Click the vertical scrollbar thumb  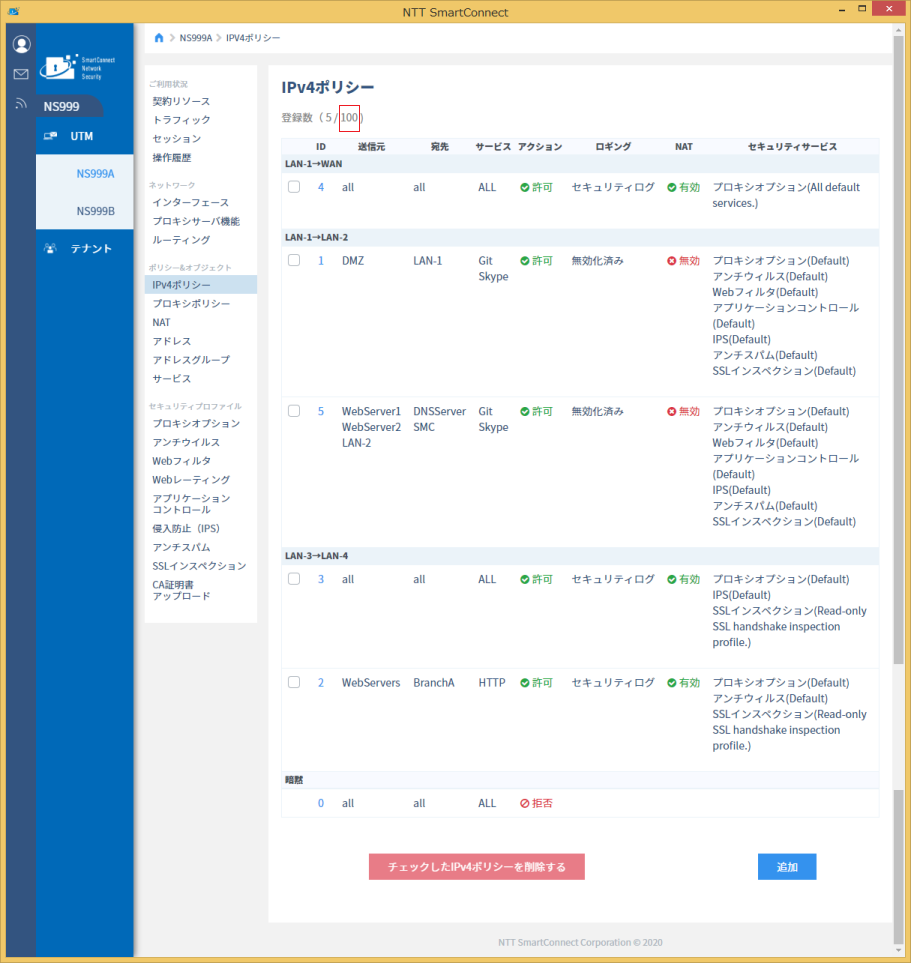click(899, 350)
